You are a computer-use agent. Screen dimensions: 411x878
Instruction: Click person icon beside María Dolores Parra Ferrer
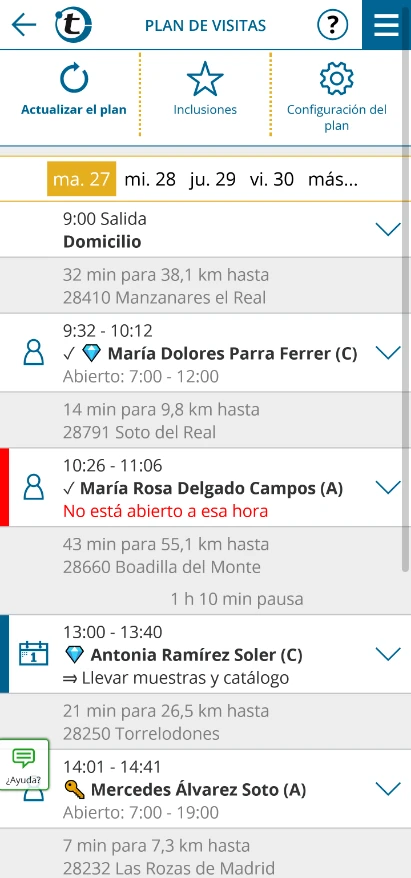click(x=34, y=353)
